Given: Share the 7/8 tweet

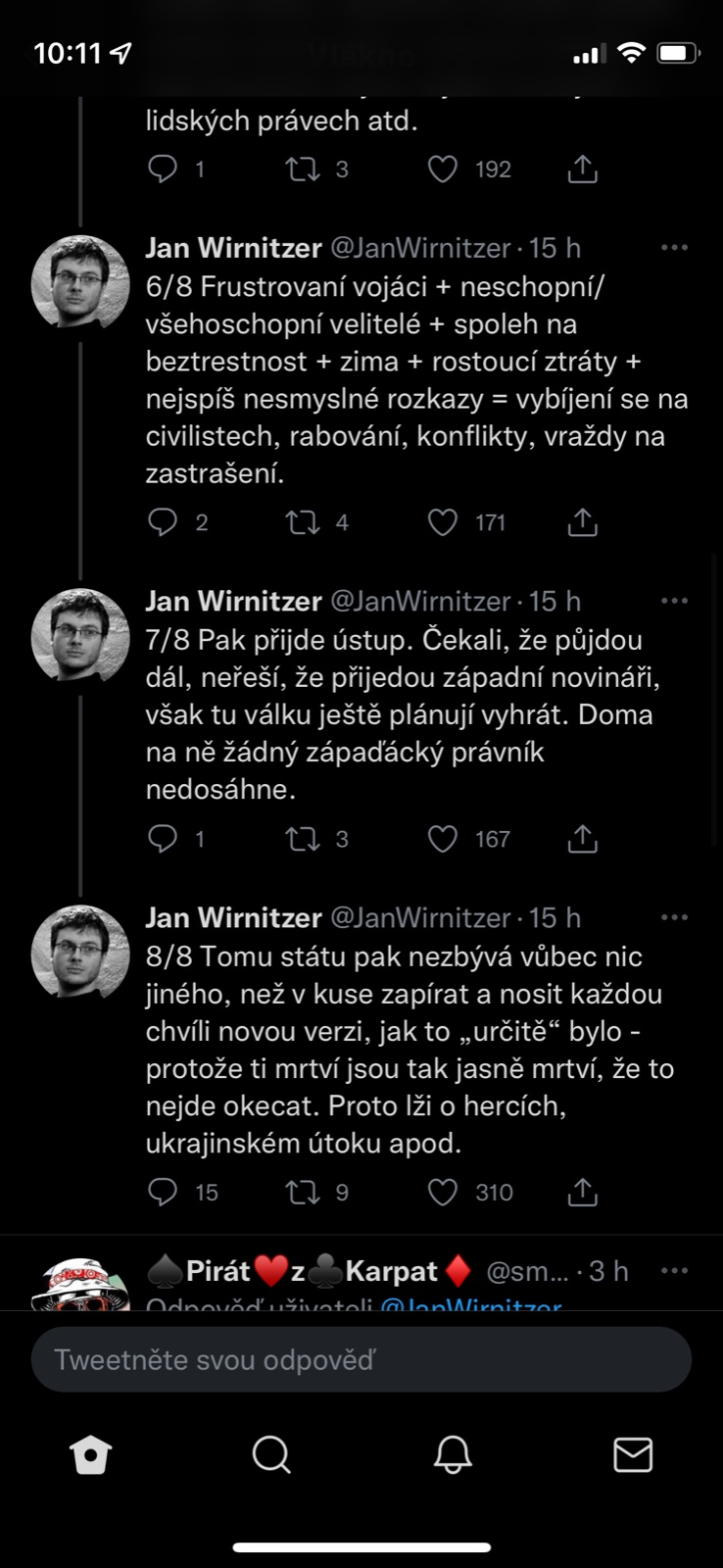Looking at the screenshot, I should click(x=583, y=839).
